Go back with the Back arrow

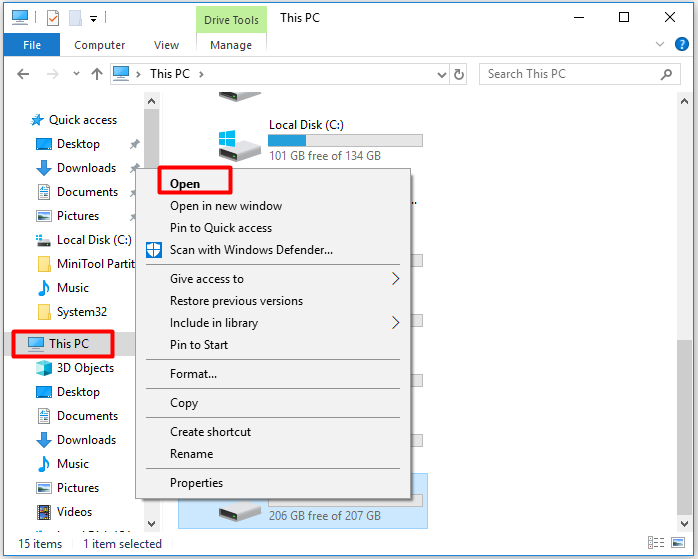[23, 74]
